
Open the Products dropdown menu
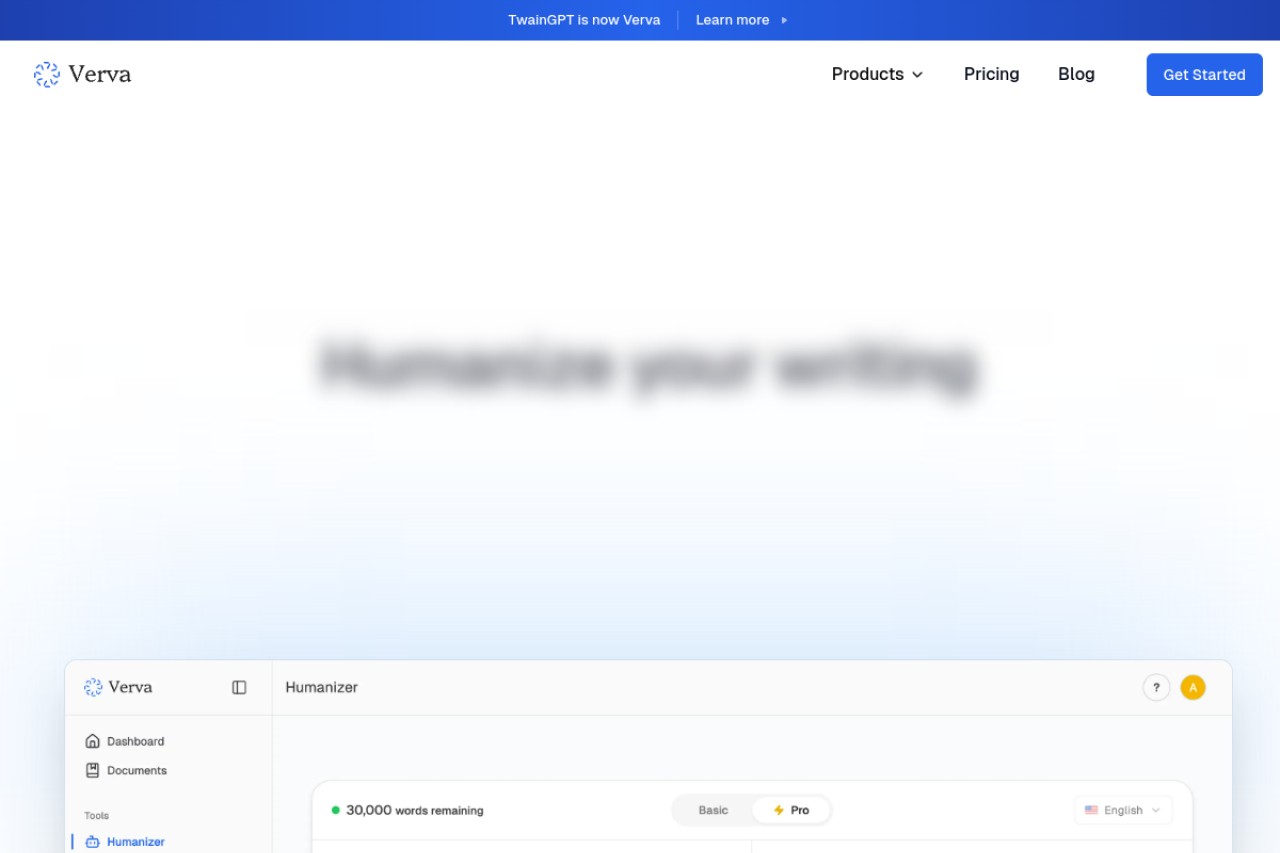point(877,74)
